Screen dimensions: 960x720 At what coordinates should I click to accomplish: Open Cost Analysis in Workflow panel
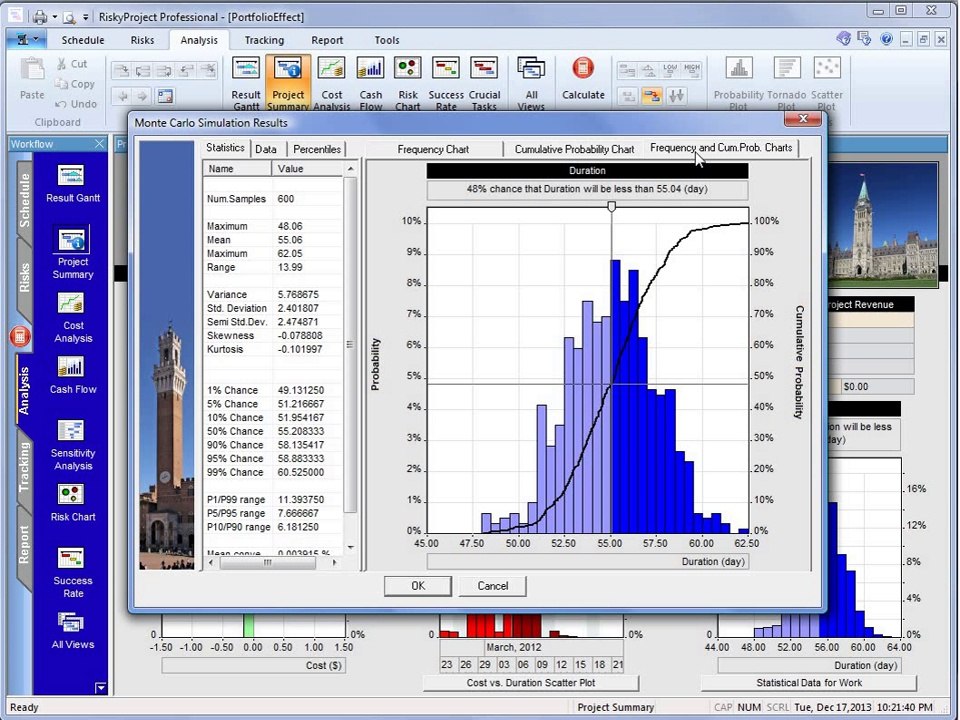73,318
